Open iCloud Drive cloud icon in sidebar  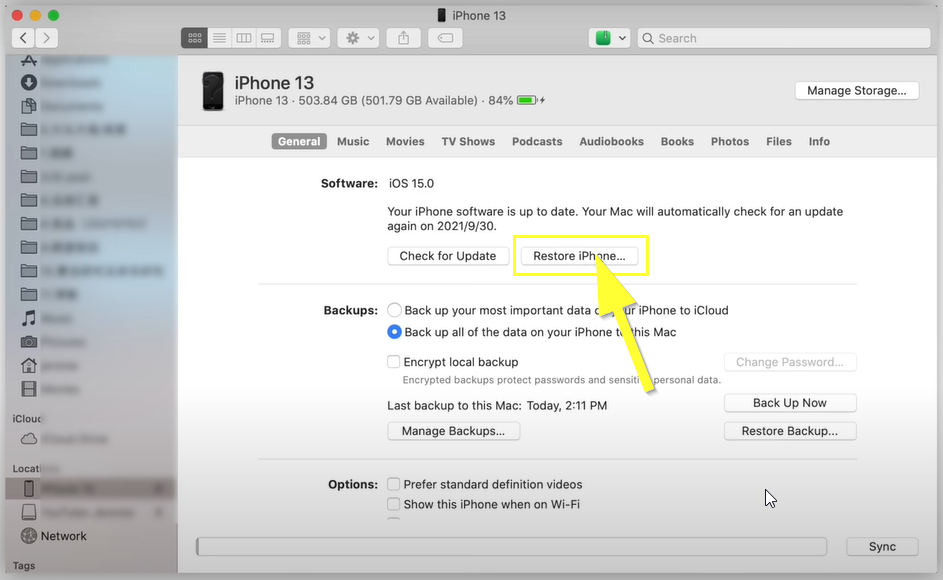(x=29, y=439)
